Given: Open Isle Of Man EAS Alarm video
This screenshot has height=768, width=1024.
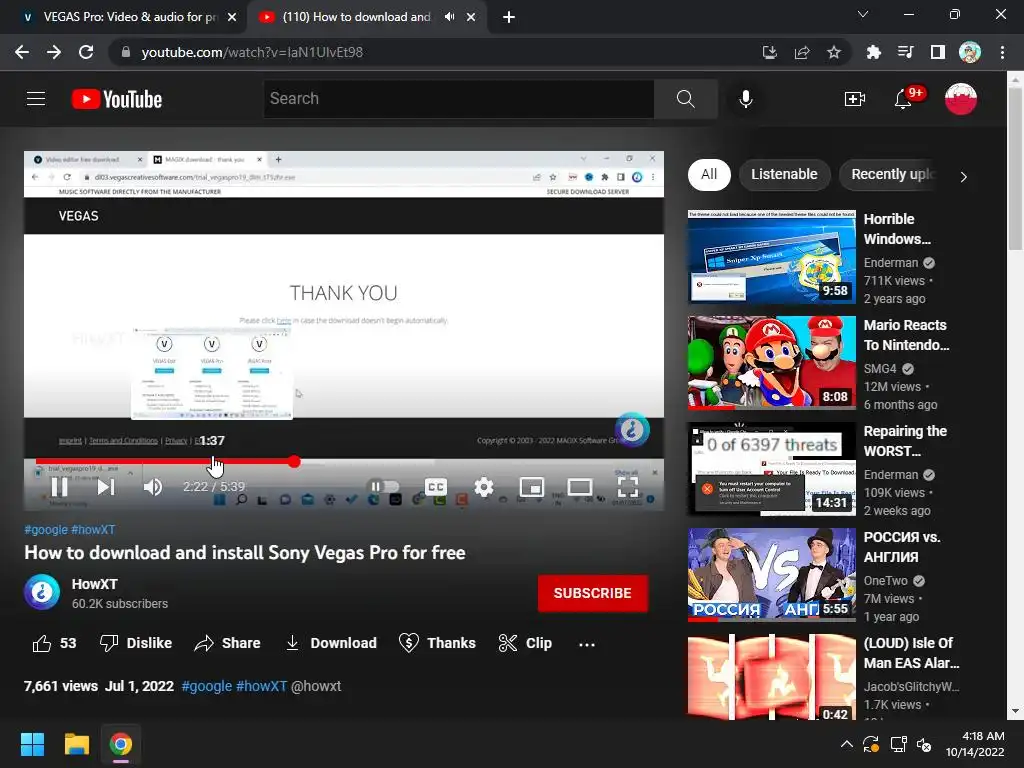Looking at the screenshot, I should point(771,677).
